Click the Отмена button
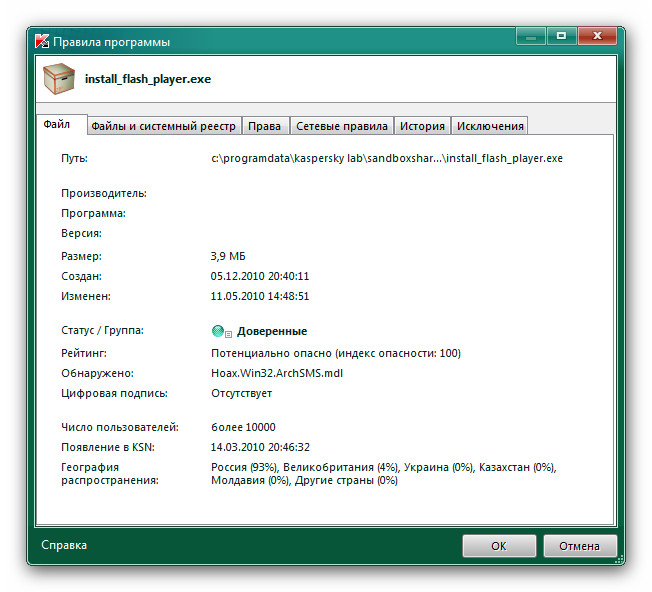 pyautogui.click(x=579, y=546)
